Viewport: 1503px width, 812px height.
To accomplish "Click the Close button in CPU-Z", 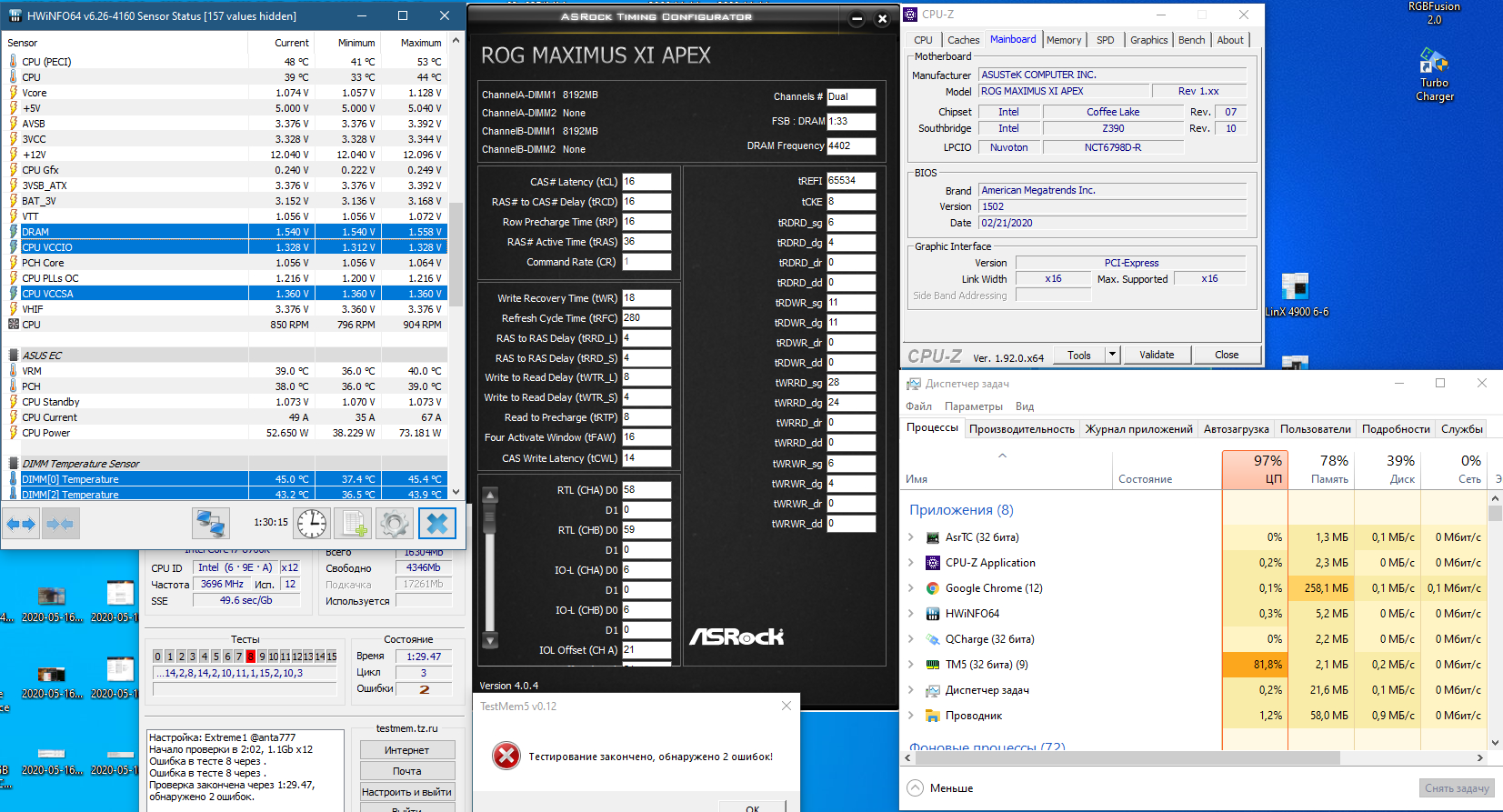I will pos(1227,355).
